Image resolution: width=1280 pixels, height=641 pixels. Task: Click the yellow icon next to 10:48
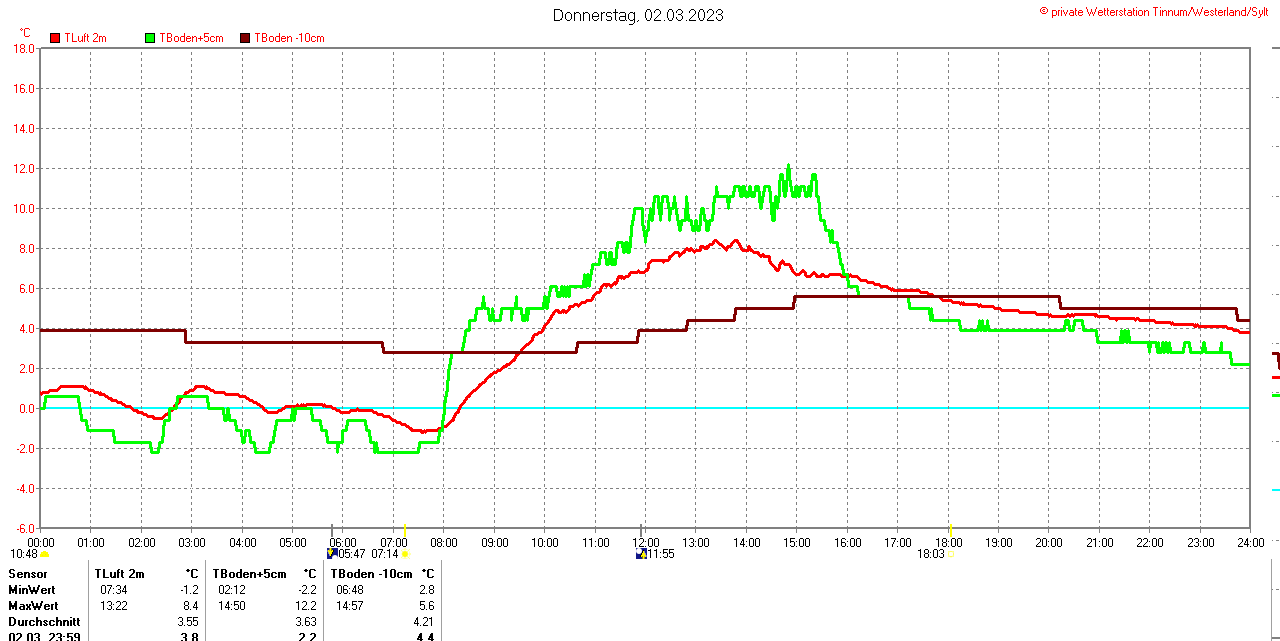(44, 554)
